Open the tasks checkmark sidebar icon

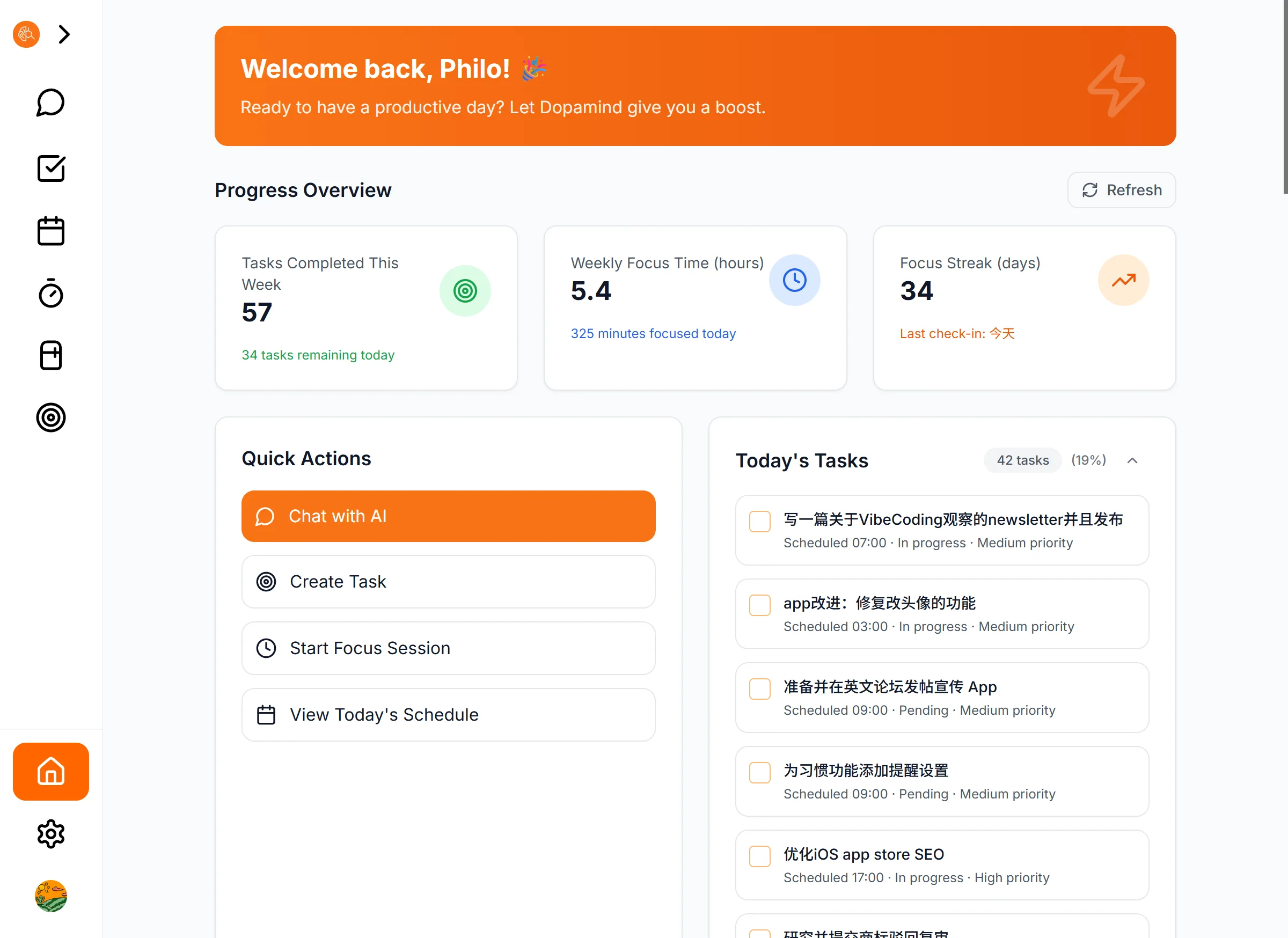pos(50,168)
